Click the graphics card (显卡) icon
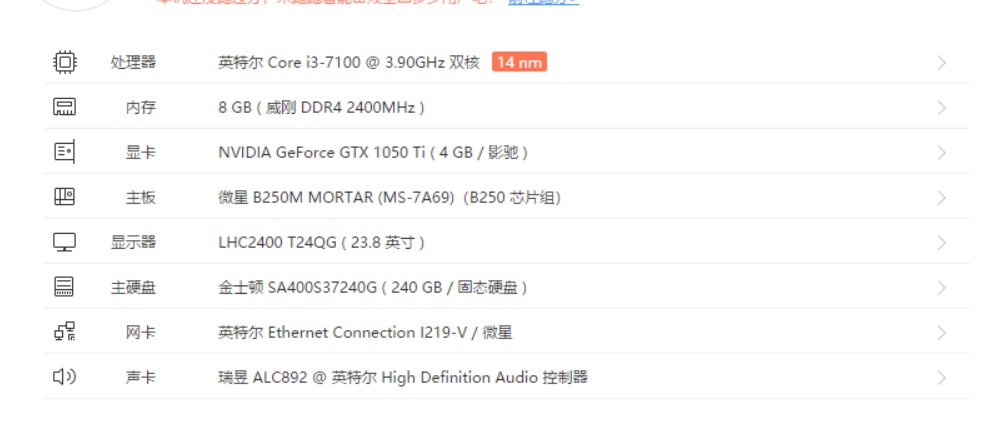Image resolution: width=996 pixels, height=436 pixels. point(64,152)
